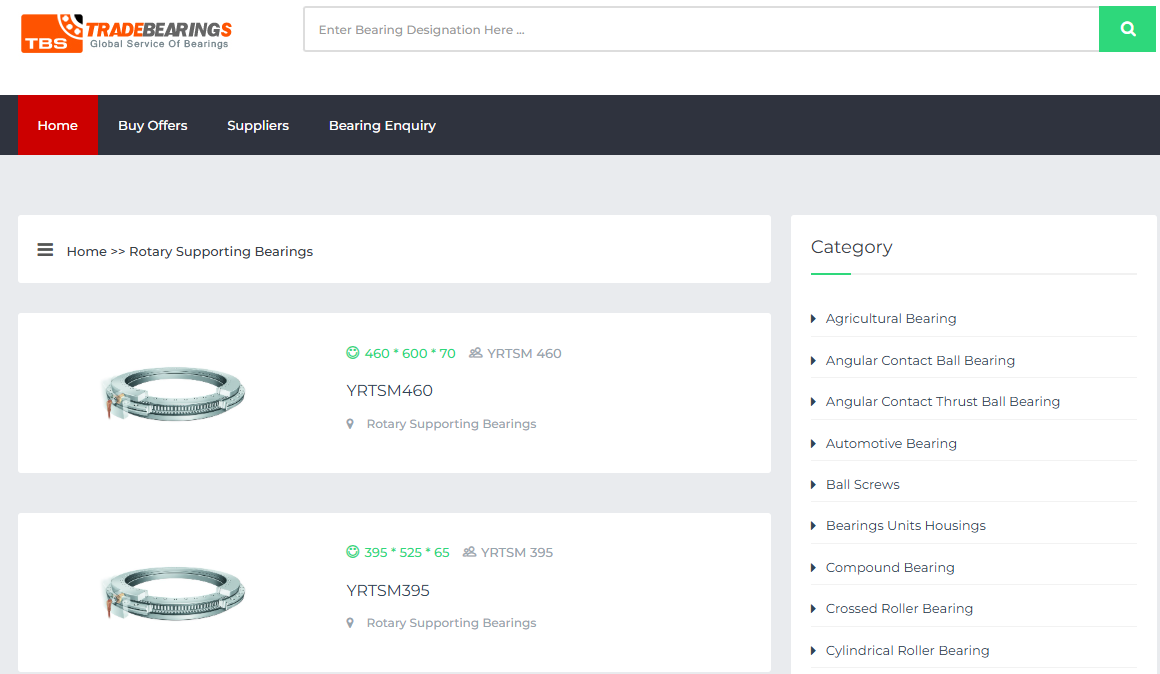
Task: Expand the Crossed Roller Bearing arrow
Action: [x=813, y=609]
